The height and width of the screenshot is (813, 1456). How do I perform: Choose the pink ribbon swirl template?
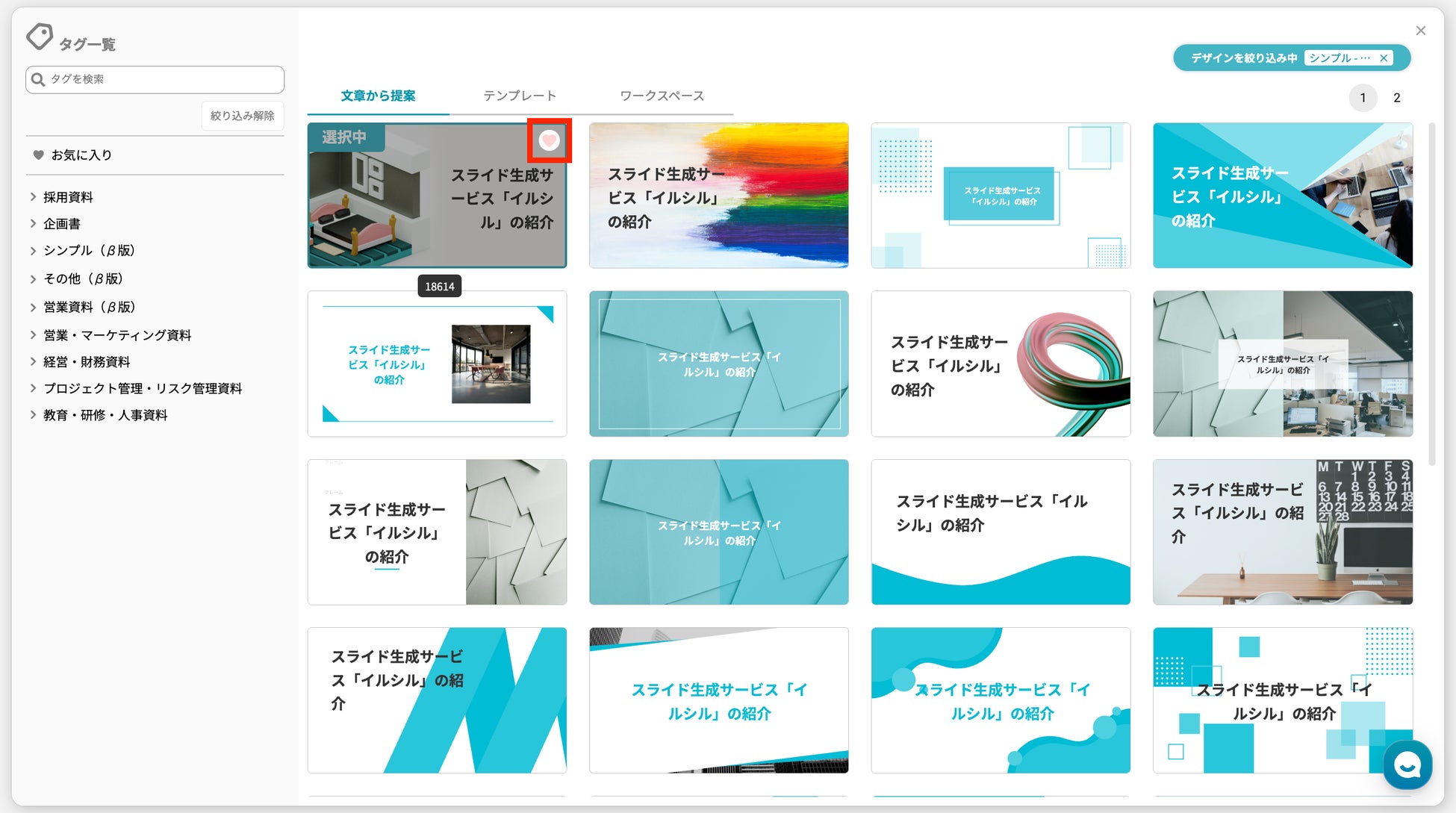coord(1000,364)
